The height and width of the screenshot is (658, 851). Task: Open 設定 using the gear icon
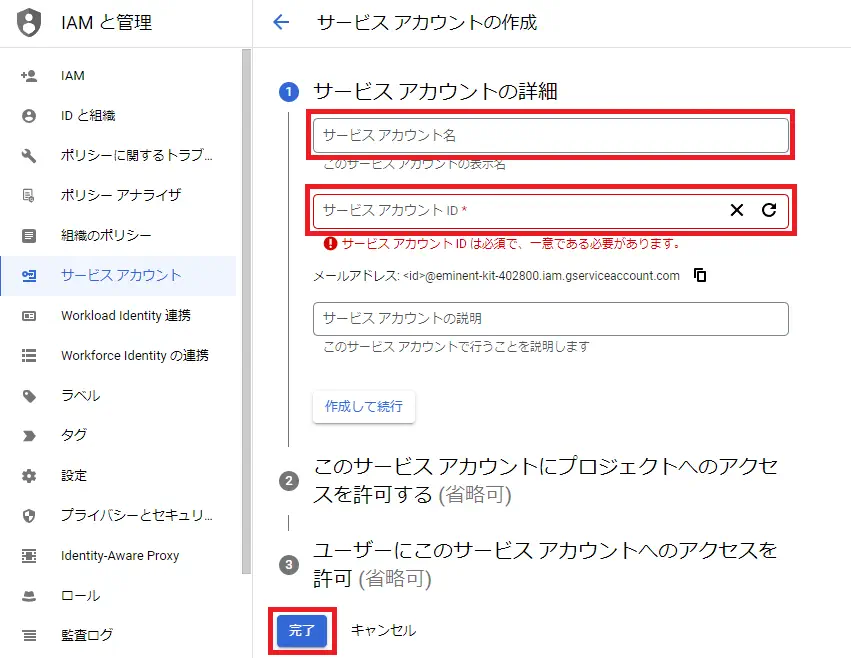[29, 475]
